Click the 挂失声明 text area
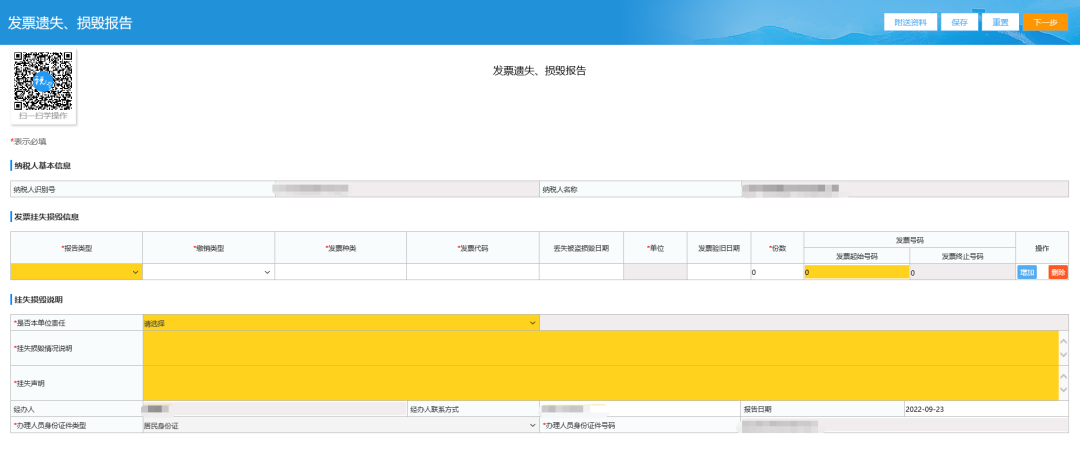Screen dimensions: 1080x459 click(x=600, y=383)
